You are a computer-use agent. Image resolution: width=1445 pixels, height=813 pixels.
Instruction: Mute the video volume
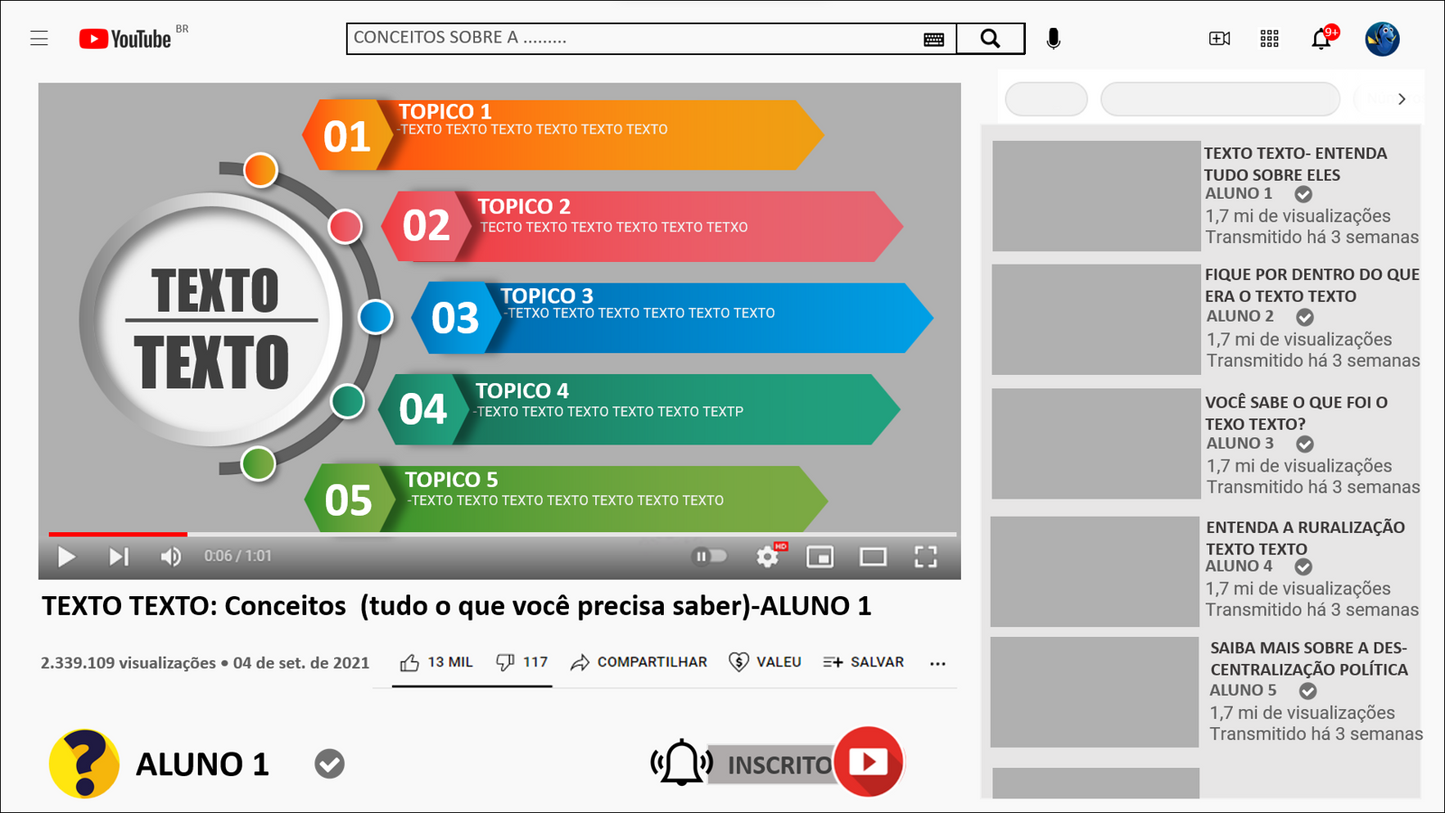click(x=170, y=557)
